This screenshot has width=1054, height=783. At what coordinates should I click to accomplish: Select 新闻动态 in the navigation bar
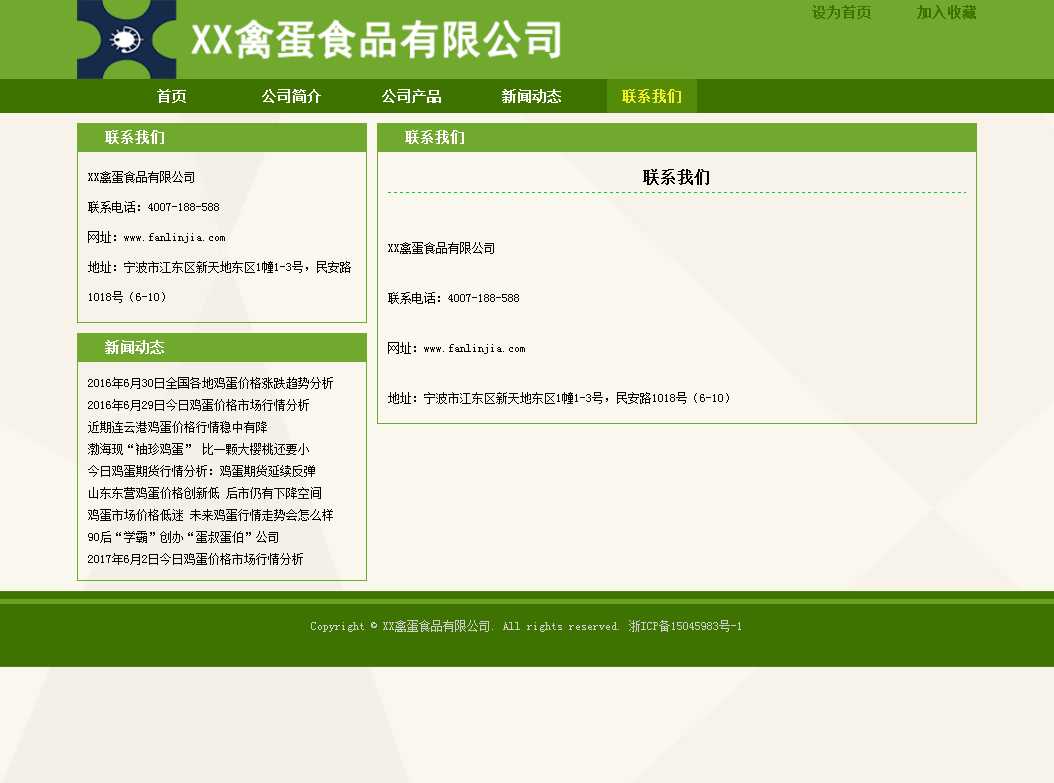(531, 97)
